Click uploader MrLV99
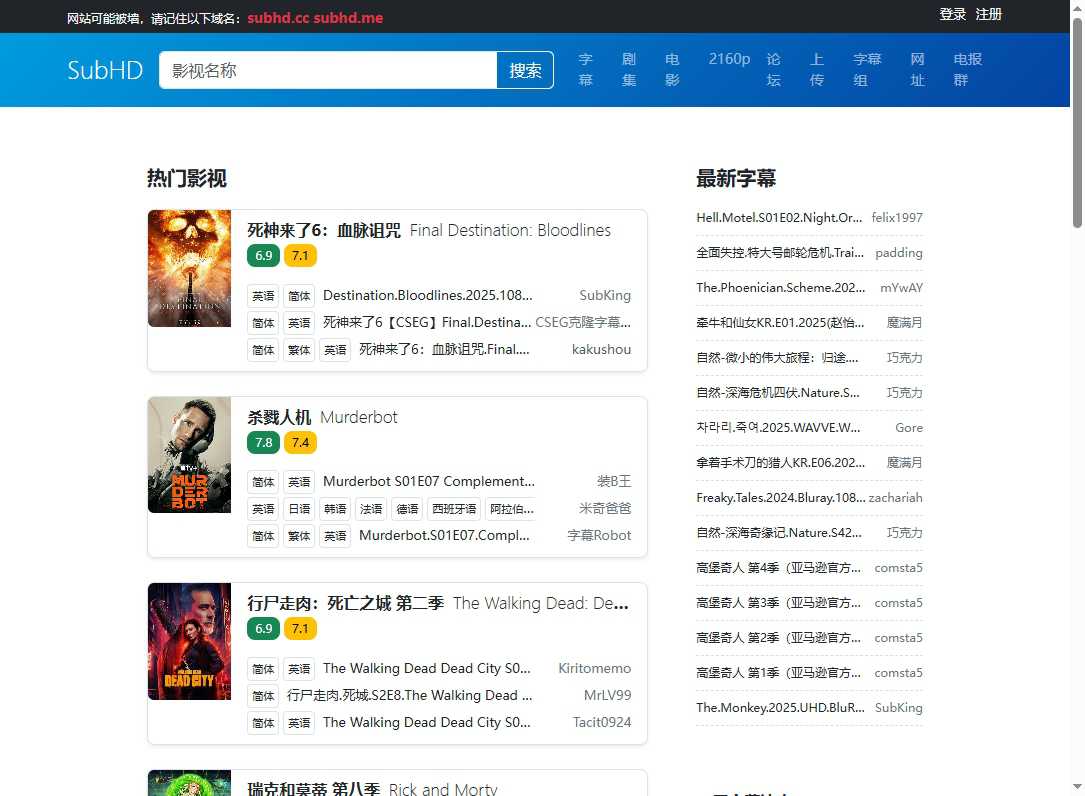1085x796 pixels. [x=608, y=695]
